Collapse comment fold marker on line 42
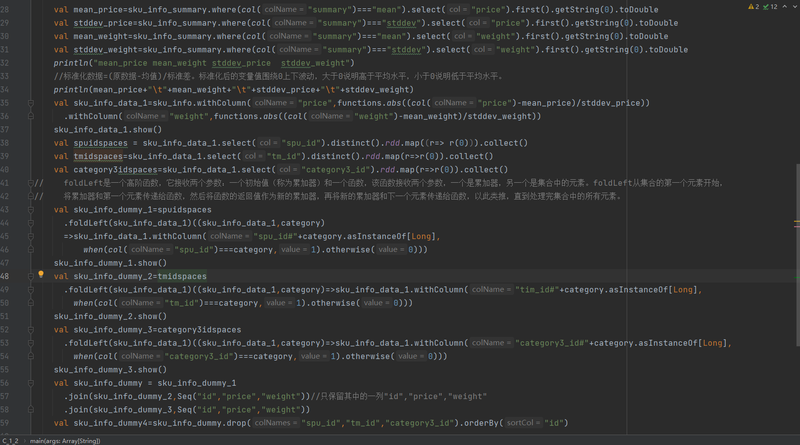 (x=31, y=196)
